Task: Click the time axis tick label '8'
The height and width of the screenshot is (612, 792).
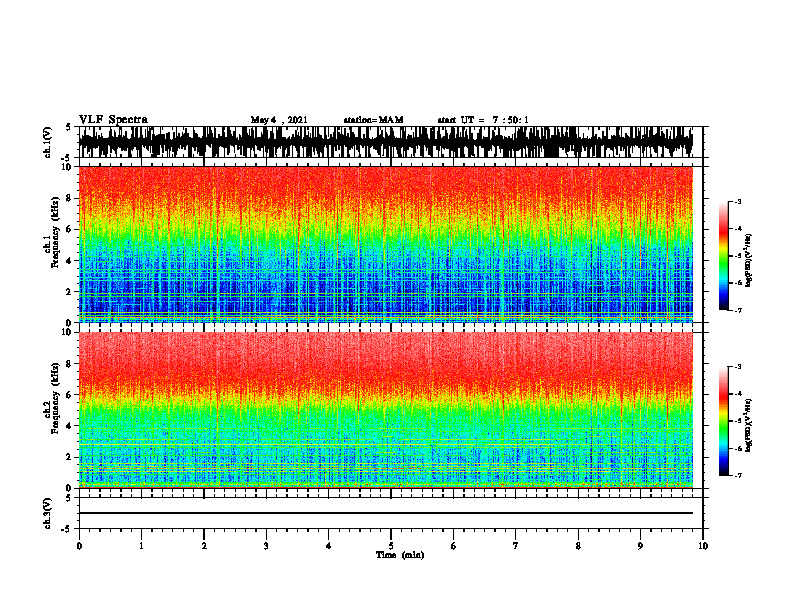Action: click(x=578, y=546)
